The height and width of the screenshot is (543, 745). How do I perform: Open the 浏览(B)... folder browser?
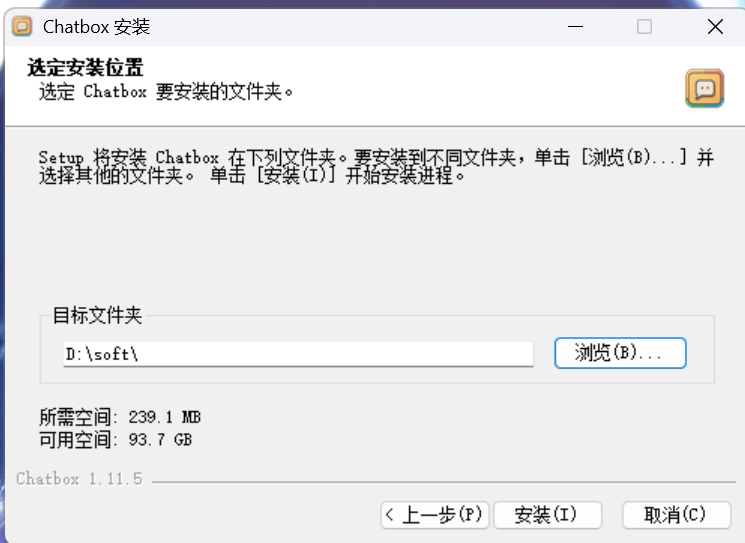[x=620, y=353]
